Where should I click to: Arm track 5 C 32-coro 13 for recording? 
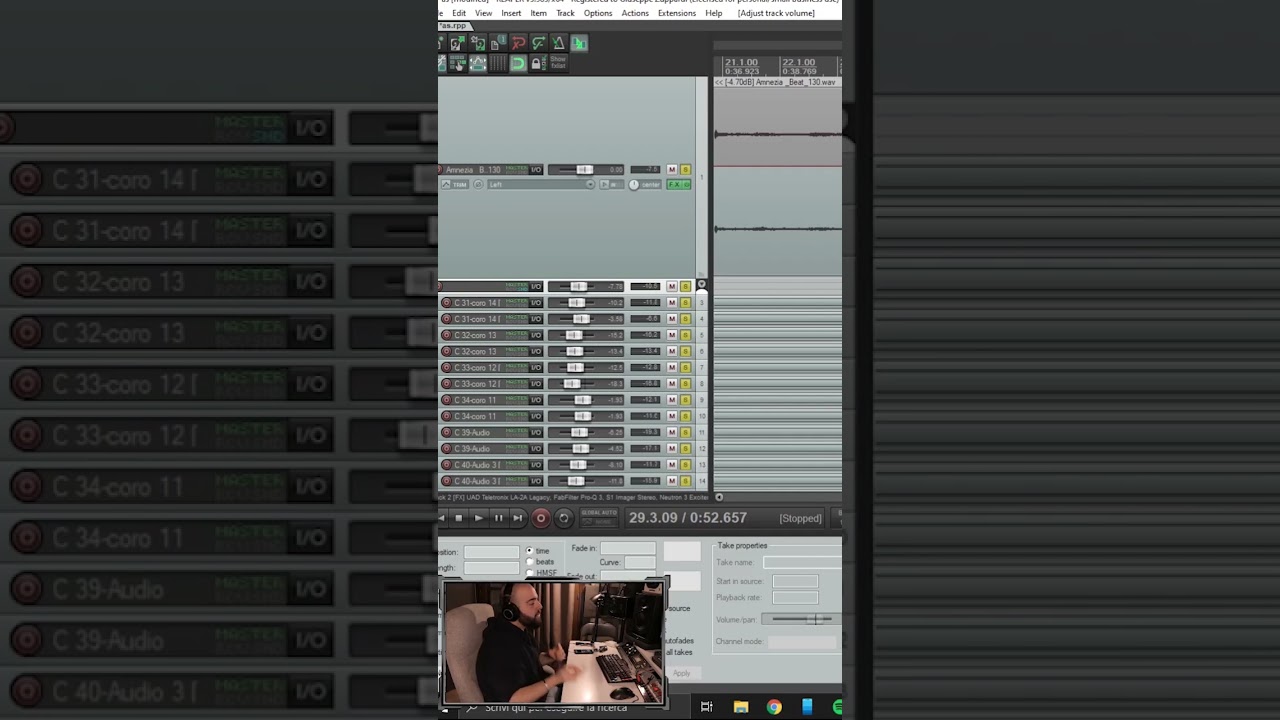[446, 335]
